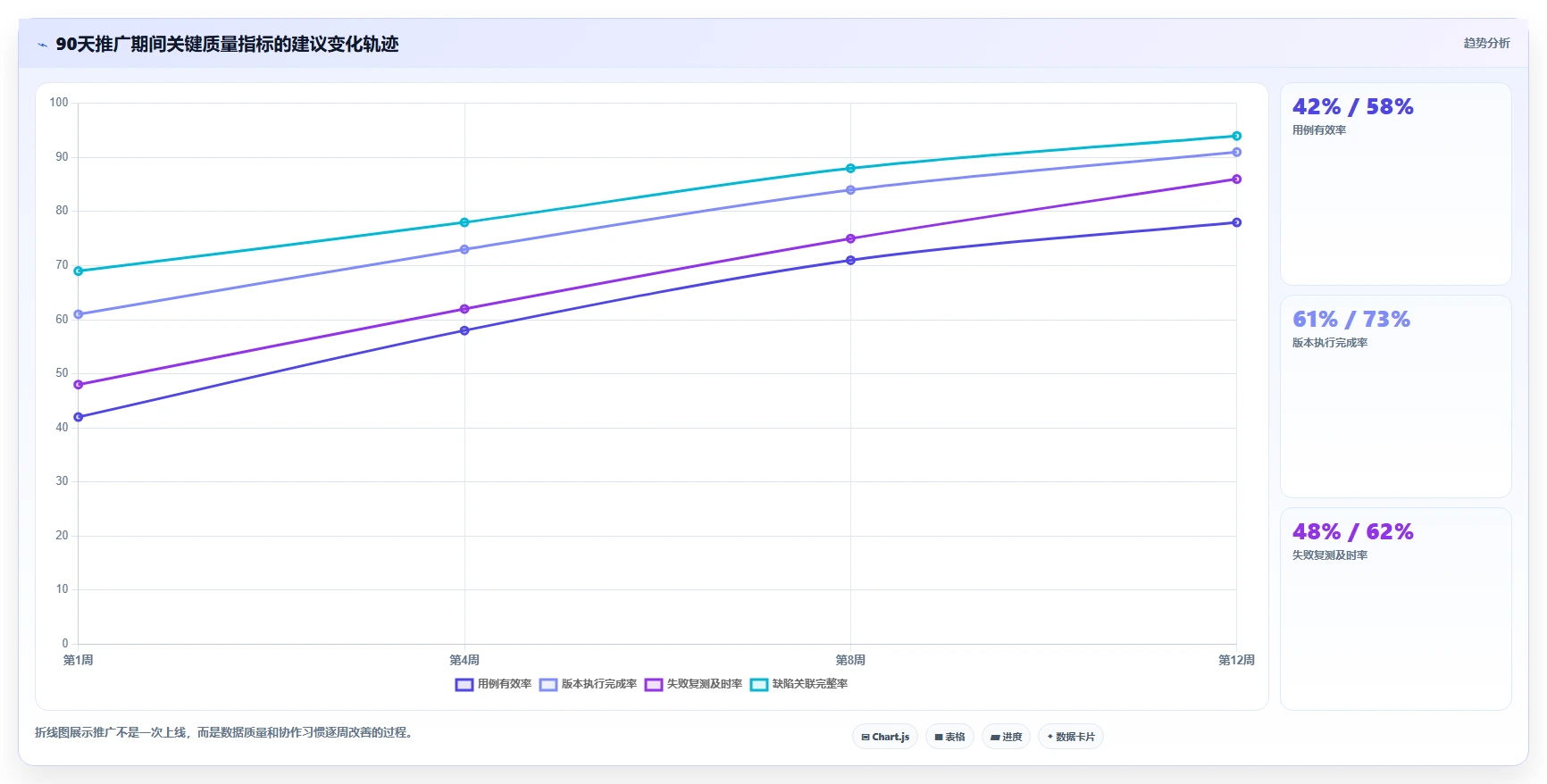Image resolution: width=1547 pixels, height=784 pixels.
Task: Select the 版本执行完成率 point at 第12周
Action: (x=1237, y=152)
